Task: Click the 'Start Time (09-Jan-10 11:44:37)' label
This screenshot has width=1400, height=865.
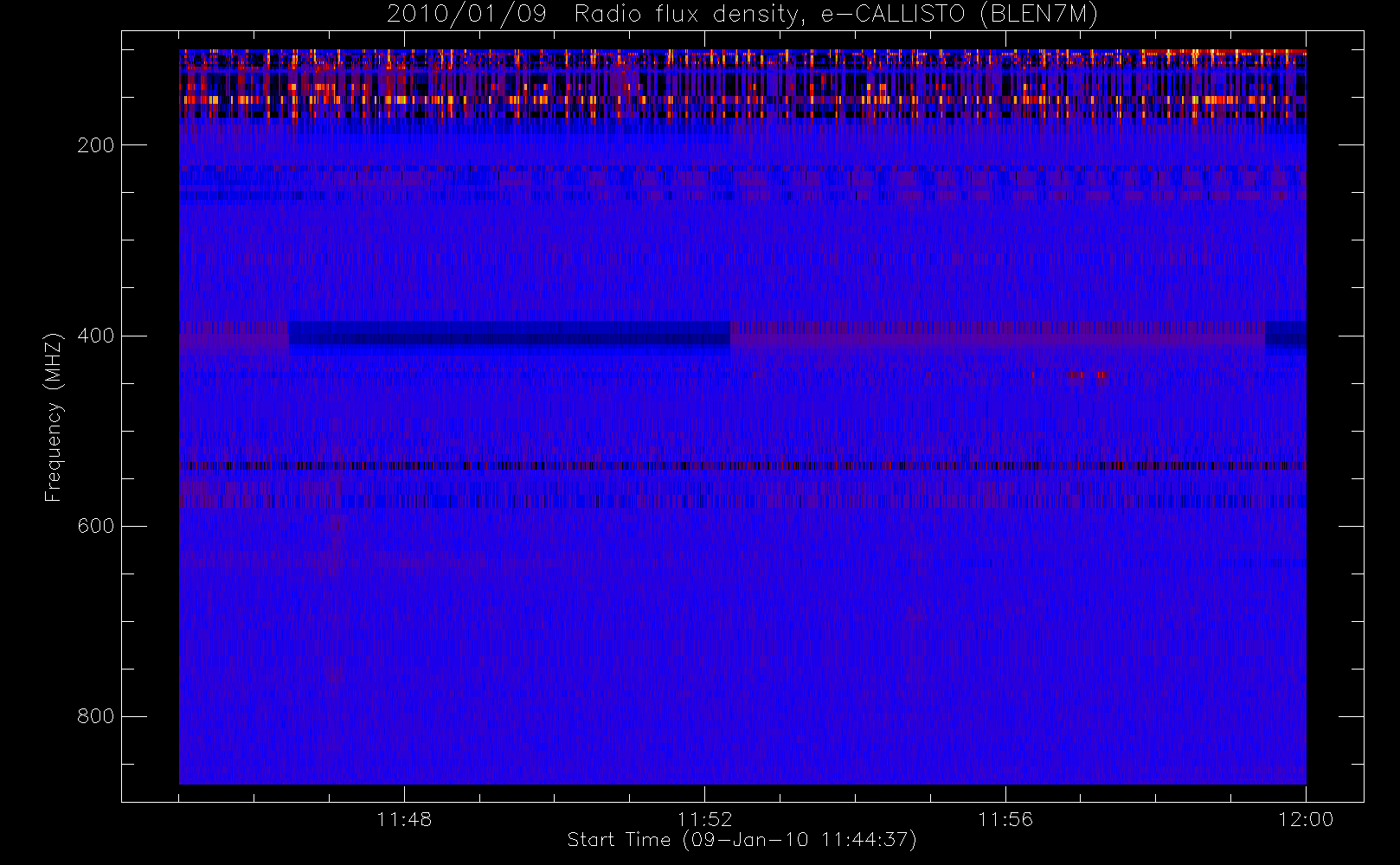Action: (x=742, y=840)
